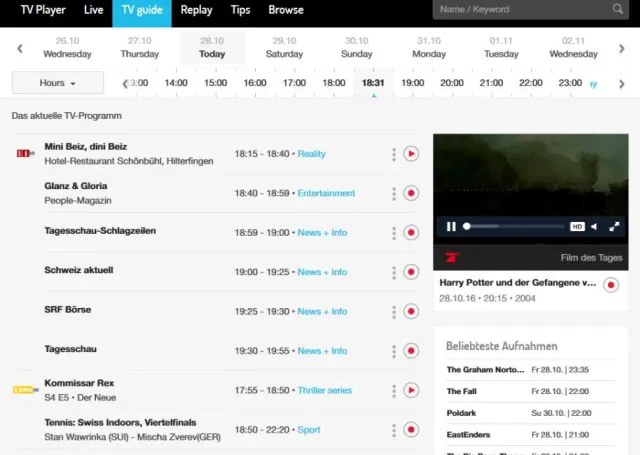640x455 pixels.
Task: Open EastEnders recording entry
Action: click(x=531, y=435)
